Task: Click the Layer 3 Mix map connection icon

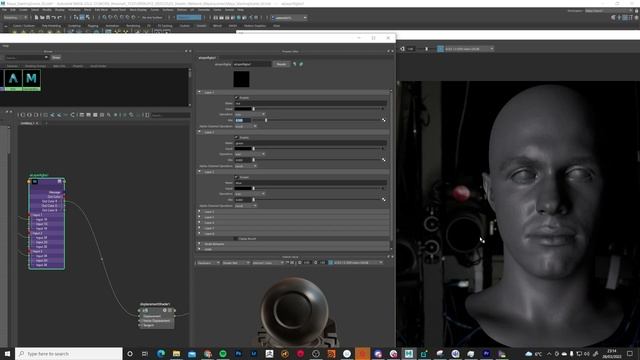Action: (x=383, y=199)
